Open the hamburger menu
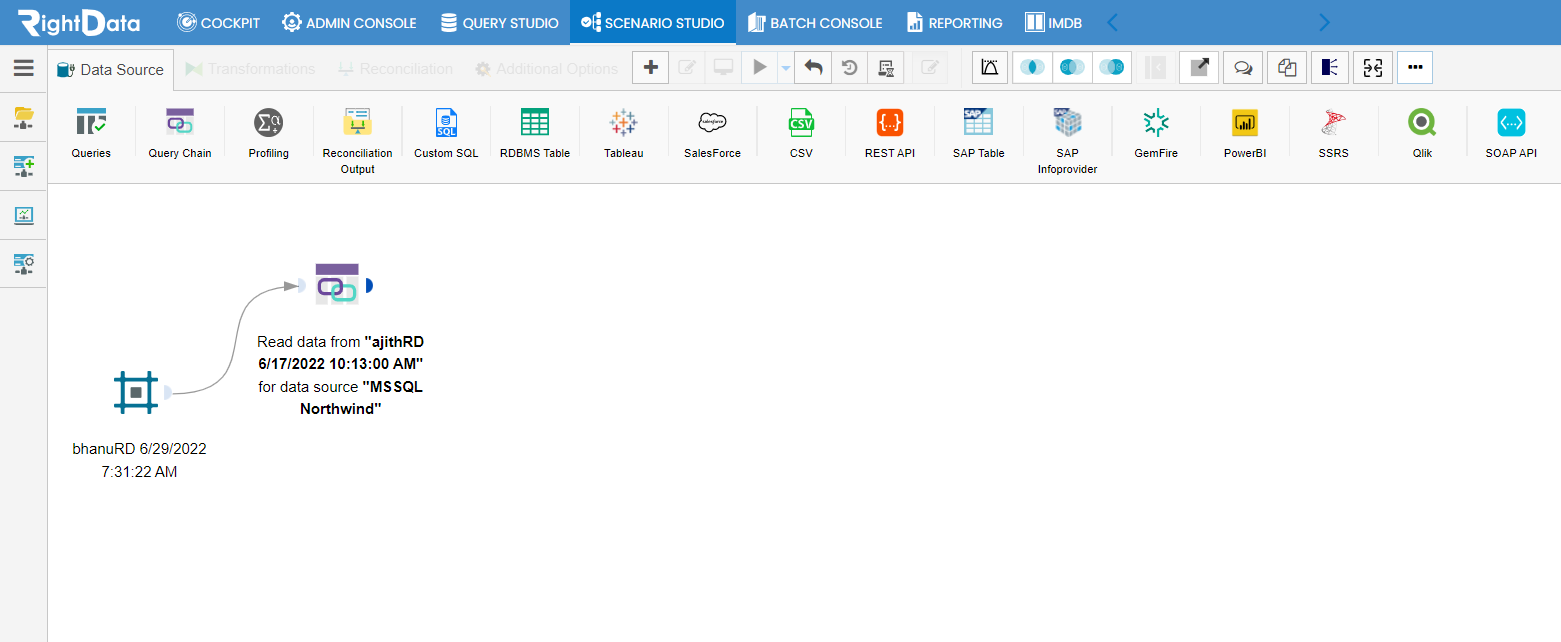The height and width of the screenshot is (642, 1561). click(x=23, y=68)
